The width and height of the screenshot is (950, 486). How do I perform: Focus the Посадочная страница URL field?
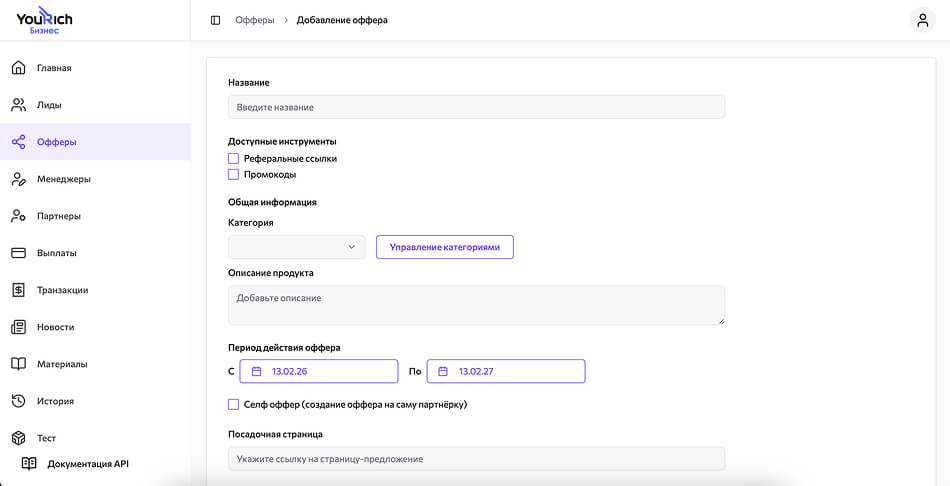(x=476, y=459)
